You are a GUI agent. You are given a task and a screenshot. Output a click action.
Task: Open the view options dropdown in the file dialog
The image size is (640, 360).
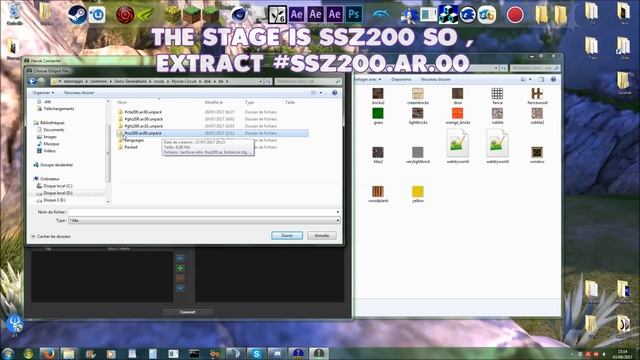pyautogui.click(x=321, y=93)
